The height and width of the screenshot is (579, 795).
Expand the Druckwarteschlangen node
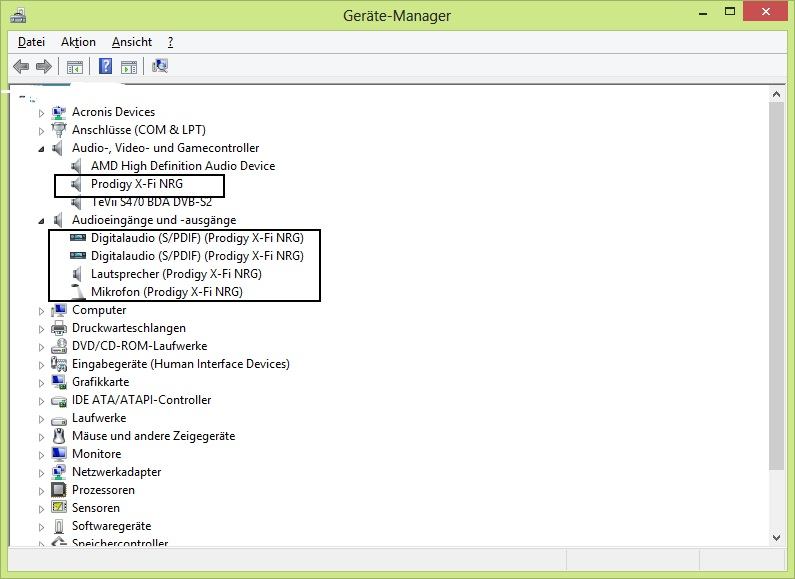point(42,329)
